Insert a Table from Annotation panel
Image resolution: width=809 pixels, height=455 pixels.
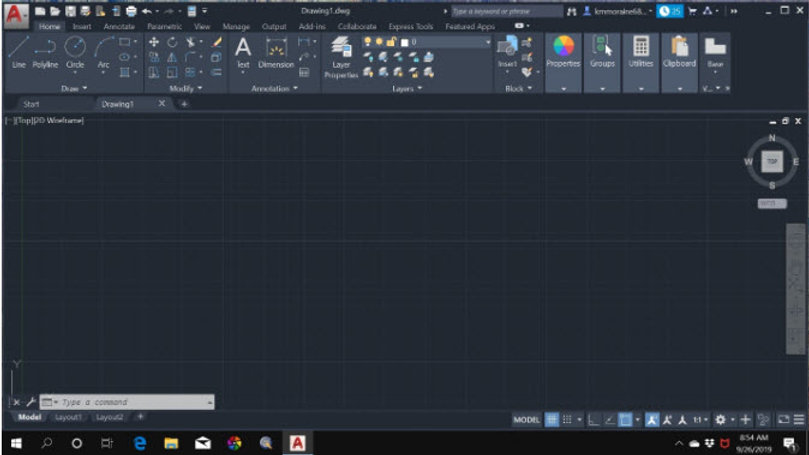click(304, 72)
